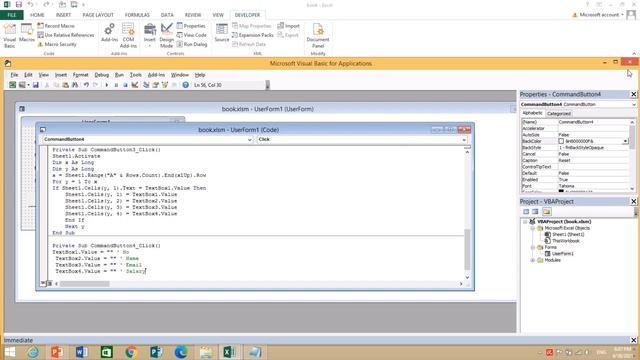Run the macro with the play icon
This screenshot has width=640, height=360.
pos(107,85)
